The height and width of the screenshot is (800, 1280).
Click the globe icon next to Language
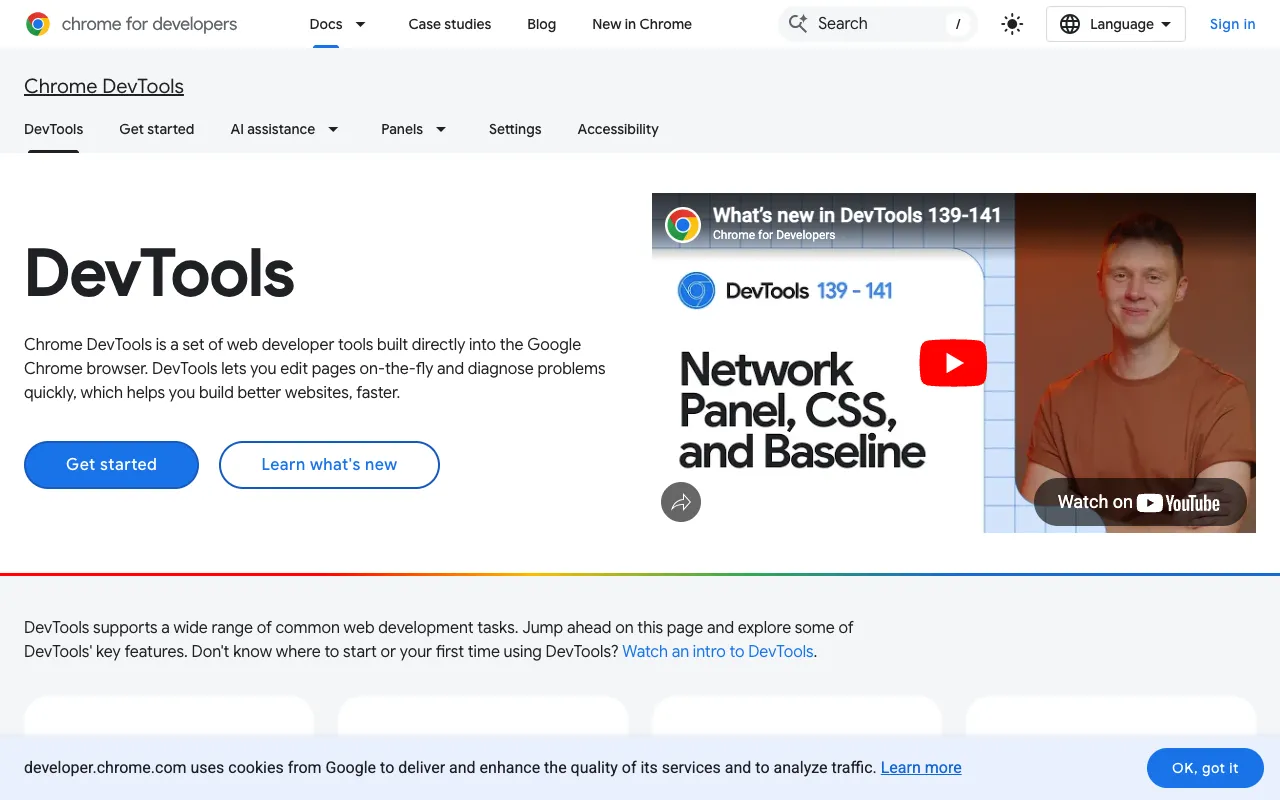pyautogui.click(x=1069, y=23)
